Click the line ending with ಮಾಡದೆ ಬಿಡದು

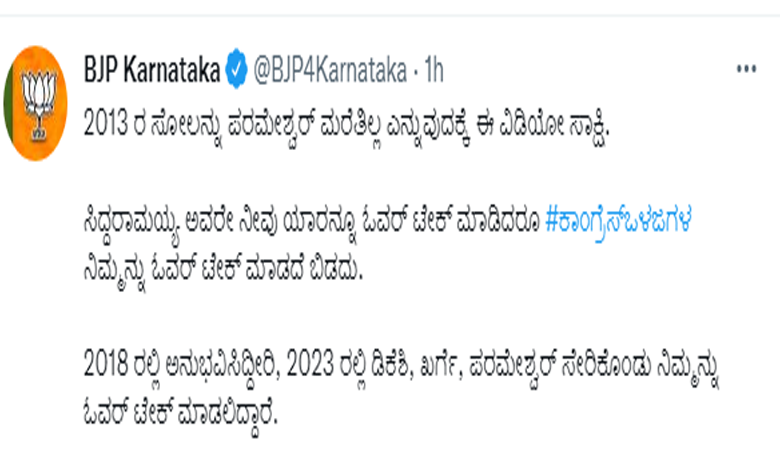(223, 271)
